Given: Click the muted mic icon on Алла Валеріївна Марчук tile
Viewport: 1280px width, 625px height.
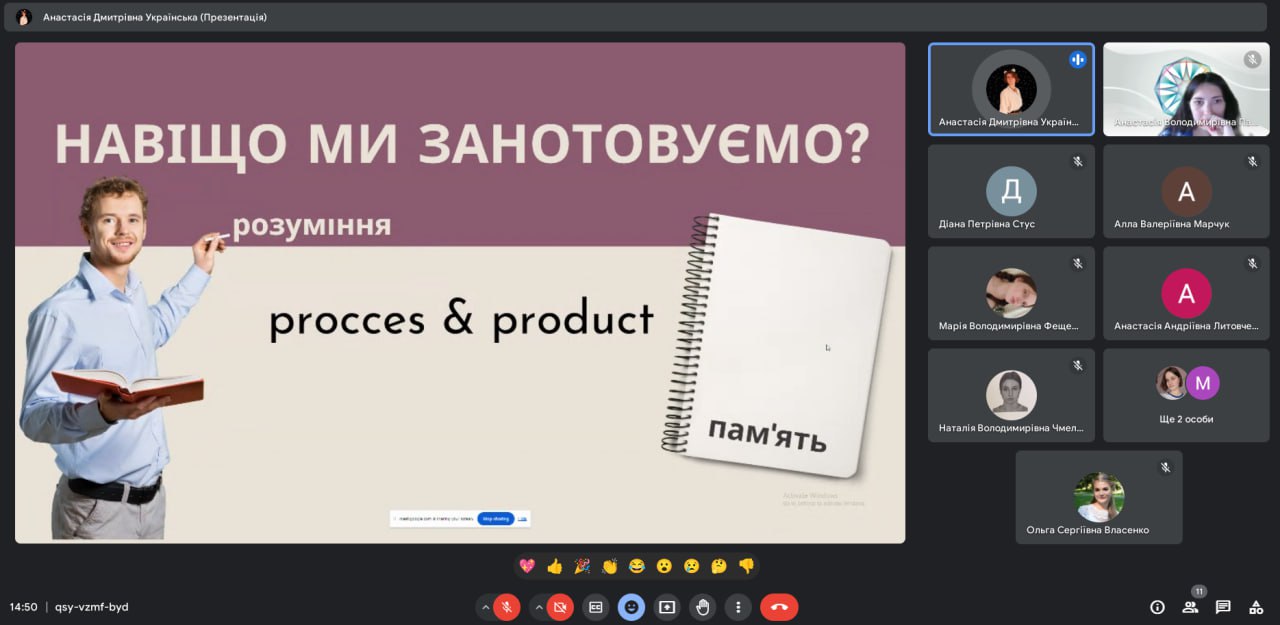Looking at the screenshot, I should (x=1252, y=161).
